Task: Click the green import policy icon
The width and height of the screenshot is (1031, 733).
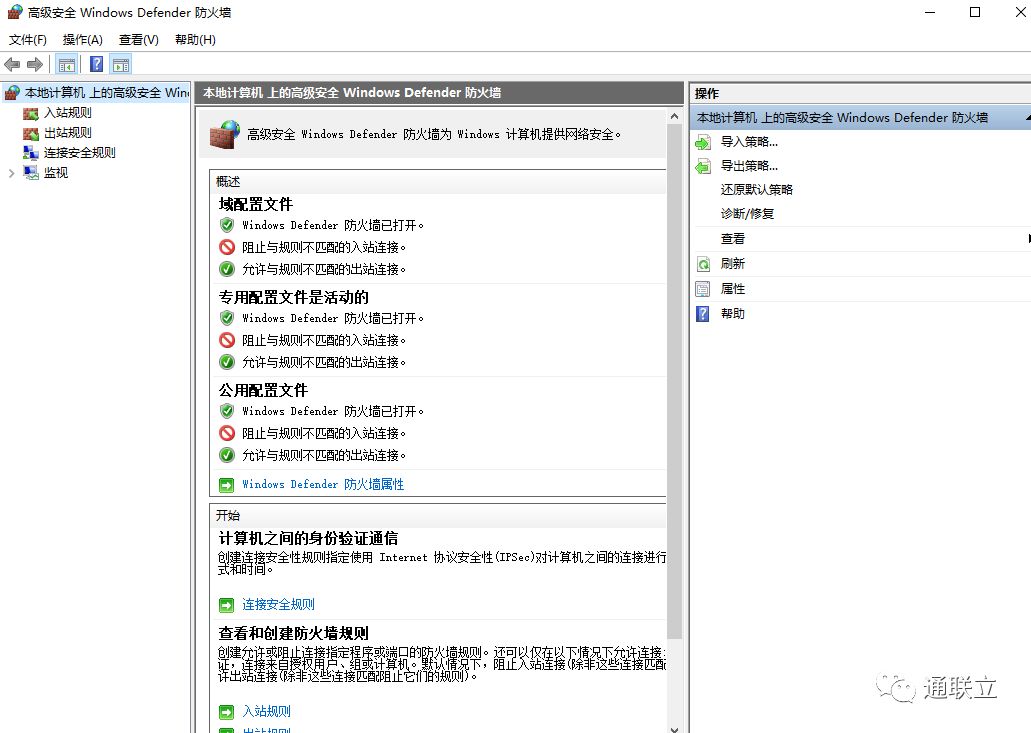Action: tap(703, 142)
